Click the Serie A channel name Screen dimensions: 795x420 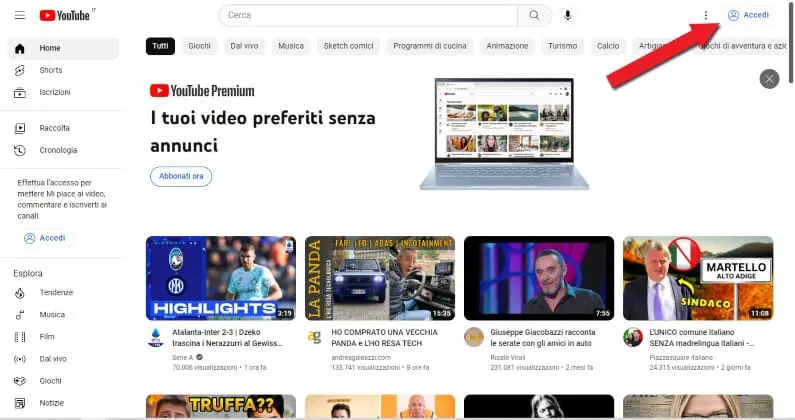click(x=183, y=357)
